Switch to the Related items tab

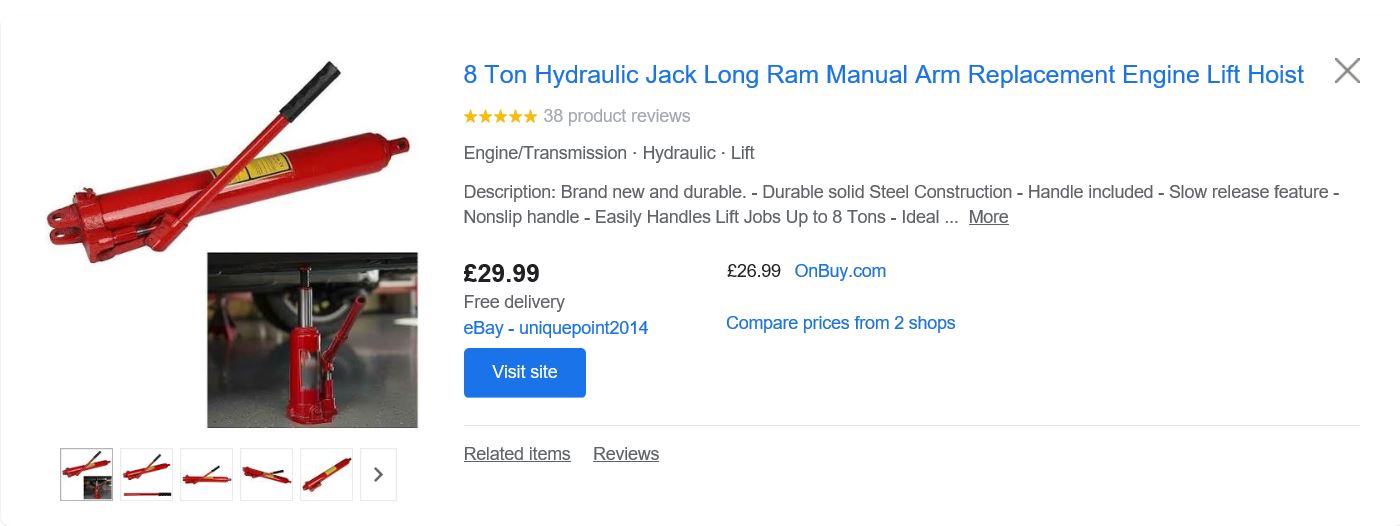517,454
